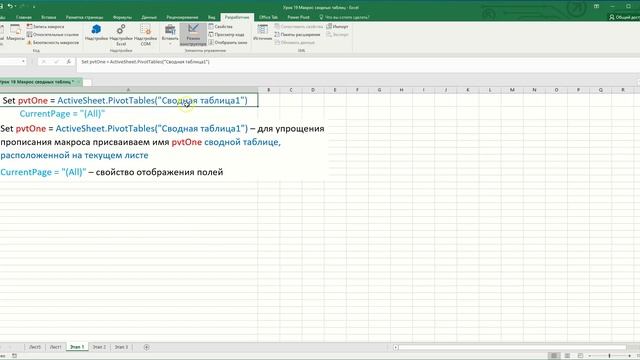Open Ribbon Display Options button
This screenshot has width=640, height=360.
(x=596, y=7)
